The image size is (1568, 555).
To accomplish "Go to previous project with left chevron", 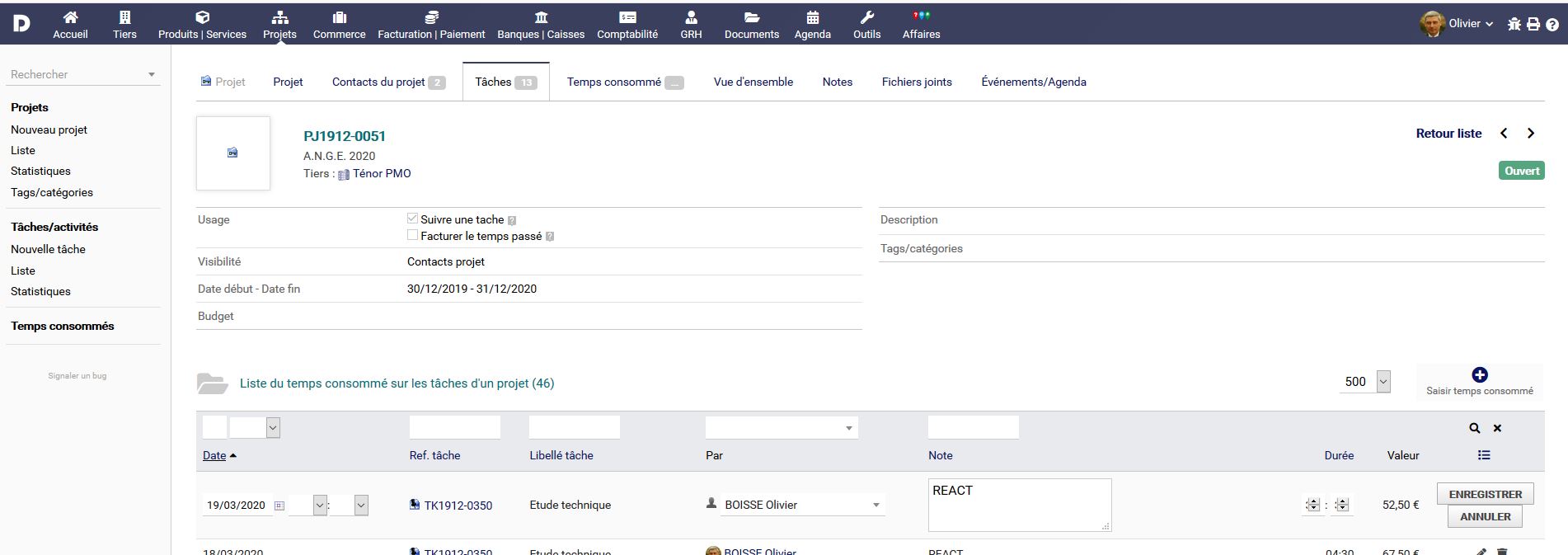I will 1504,133.
